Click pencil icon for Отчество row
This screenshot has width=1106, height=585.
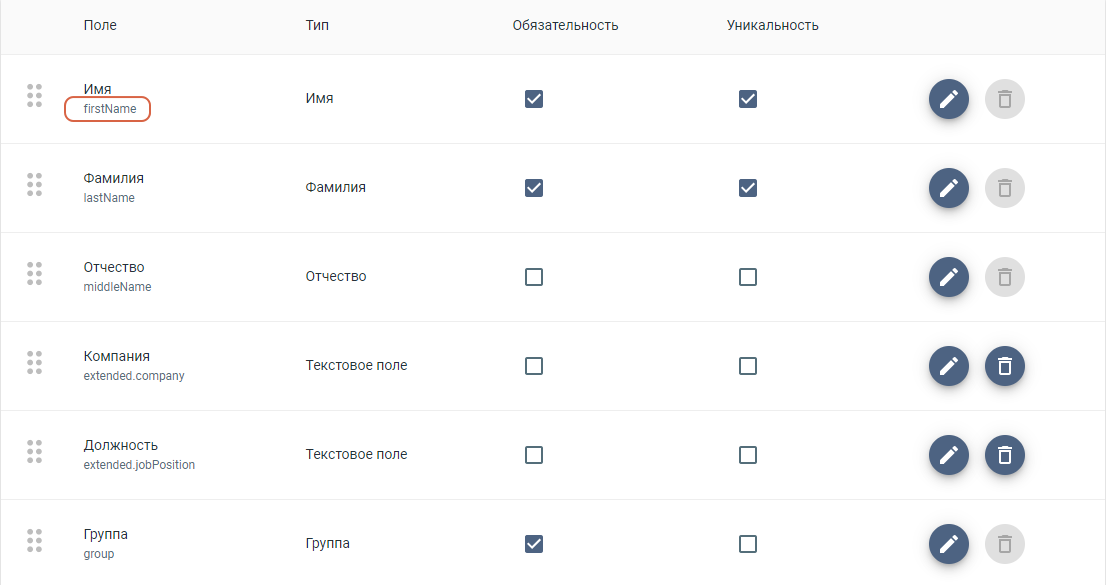[948, 277]
